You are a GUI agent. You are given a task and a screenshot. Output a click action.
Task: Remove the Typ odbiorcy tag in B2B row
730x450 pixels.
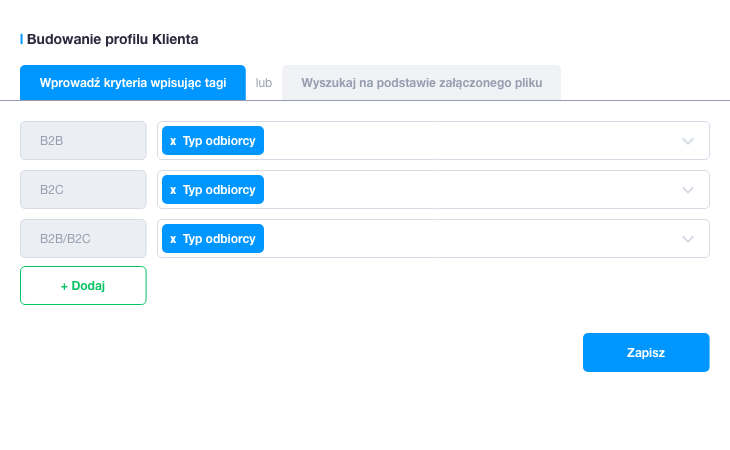point(173,141)
